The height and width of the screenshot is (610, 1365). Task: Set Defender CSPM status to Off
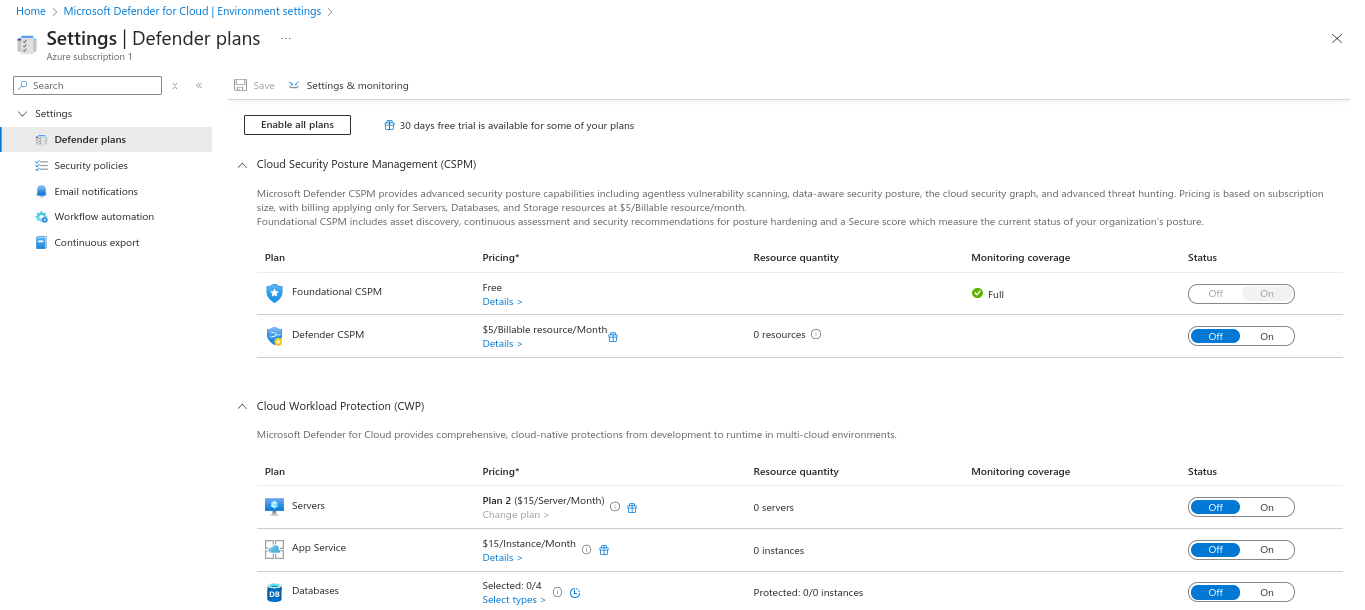[x=1215, y=336]
